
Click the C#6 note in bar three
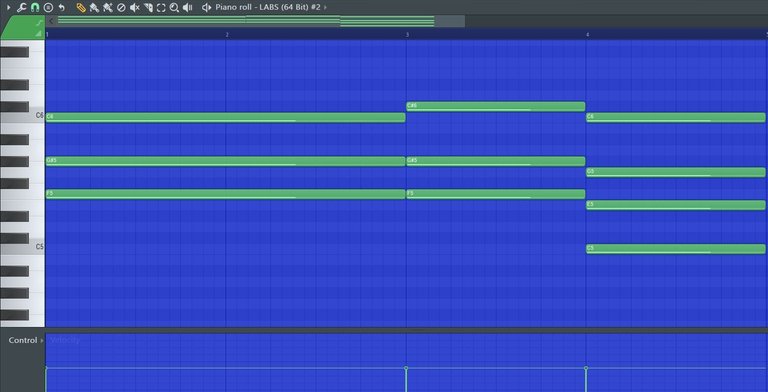coord(496,106)
